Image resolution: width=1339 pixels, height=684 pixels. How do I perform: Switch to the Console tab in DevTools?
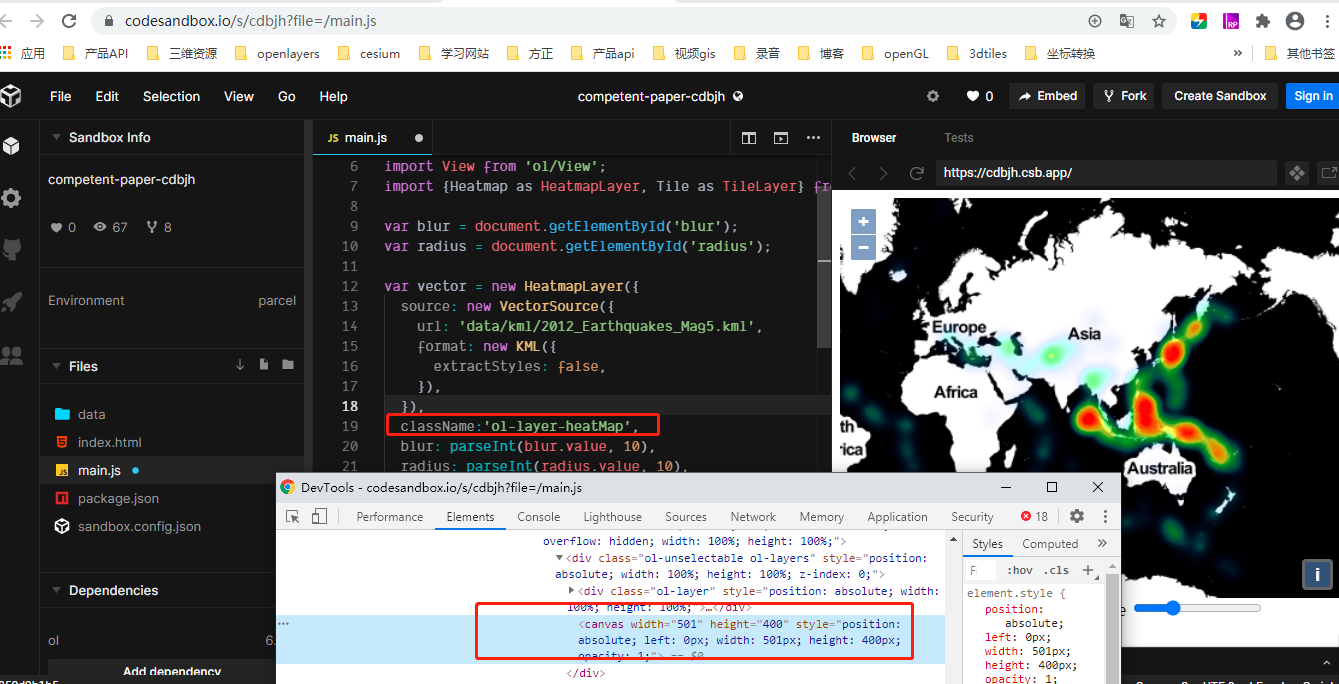coord(538,517)
